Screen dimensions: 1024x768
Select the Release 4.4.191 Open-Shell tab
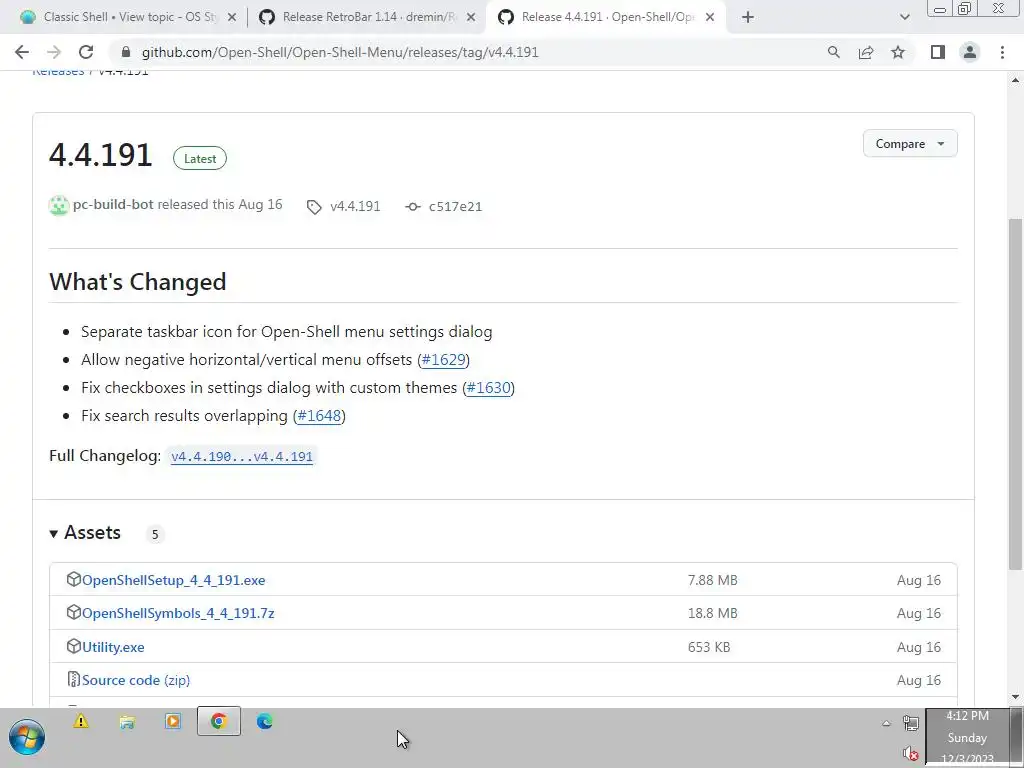pos(606,17)
